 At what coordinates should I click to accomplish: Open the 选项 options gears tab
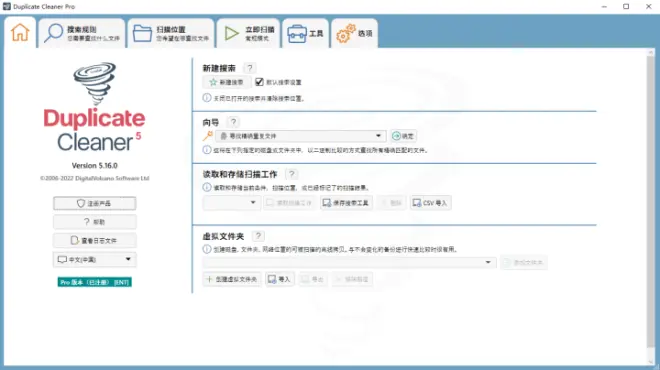click(354, 33)
